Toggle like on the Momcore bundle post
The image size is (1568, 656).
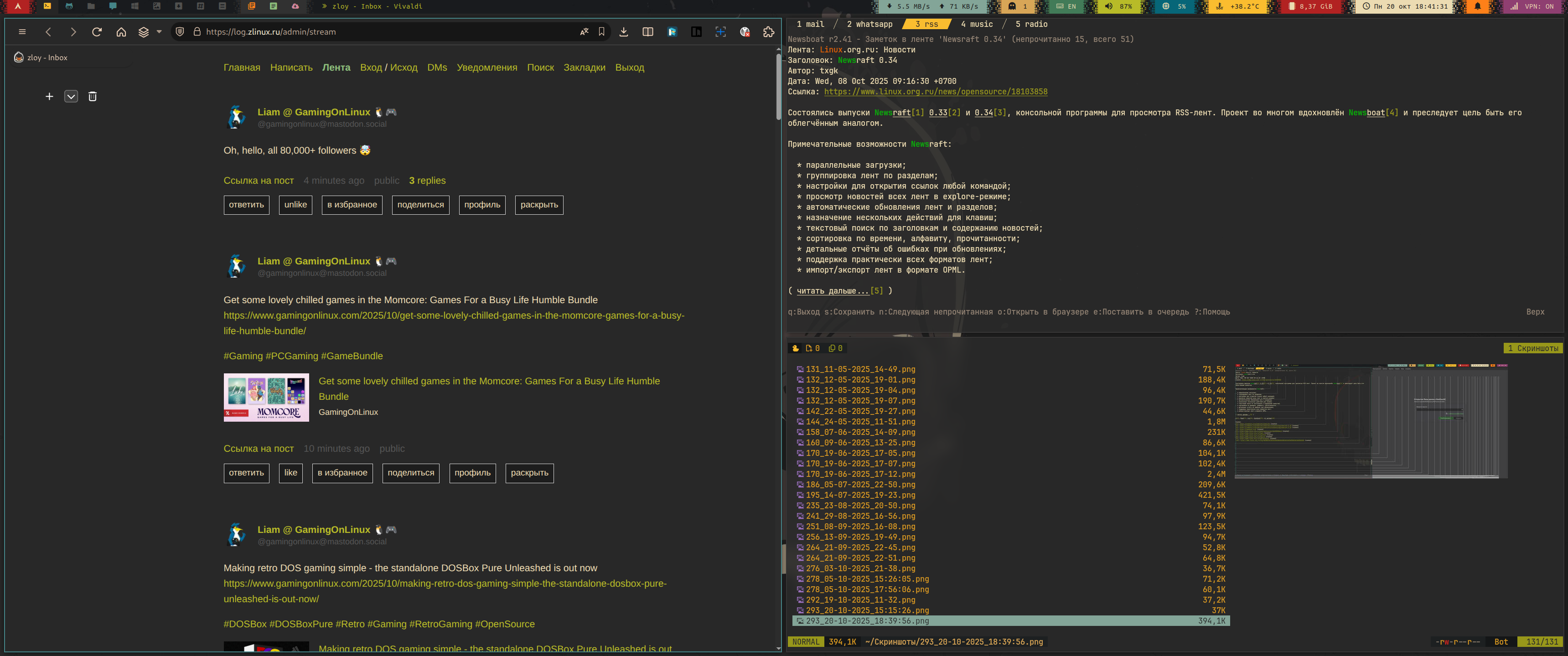290,473
